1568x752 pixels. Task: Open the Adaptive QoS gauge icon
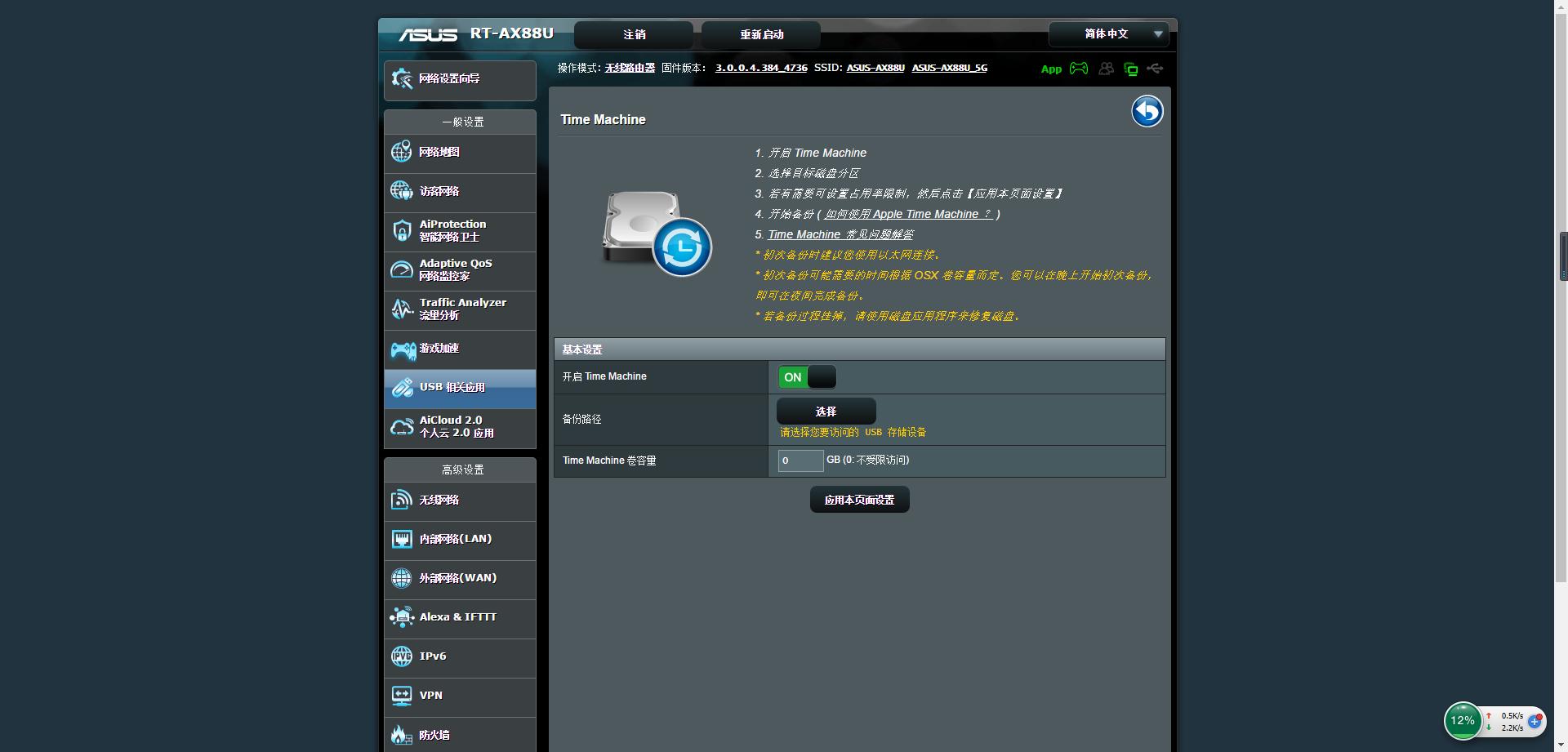pyautogui.click(x=401, y=269)
